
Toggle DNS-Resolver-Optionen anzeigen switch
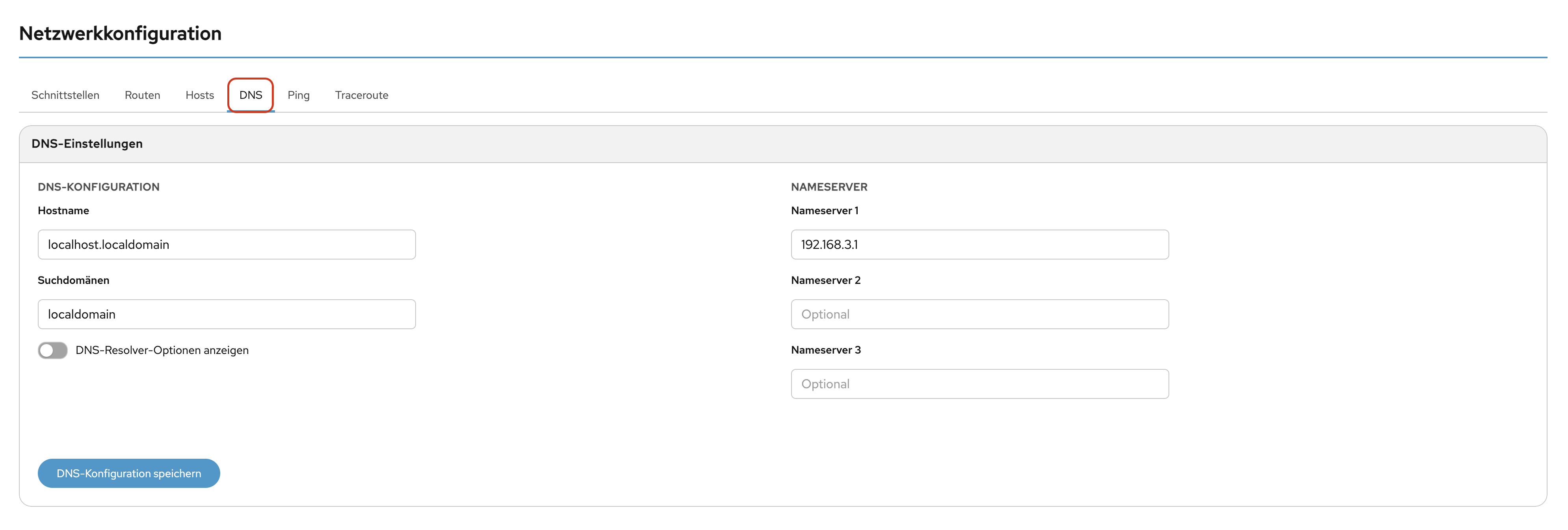click(x=53, y=350)
